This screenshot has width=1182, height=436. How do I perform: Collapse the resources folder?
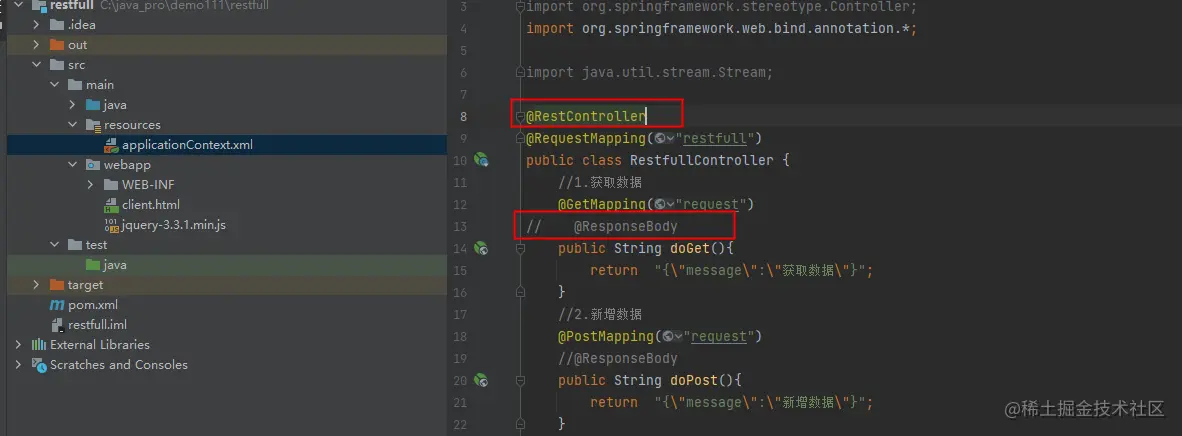pyautogui.click(x=72, y=124)
